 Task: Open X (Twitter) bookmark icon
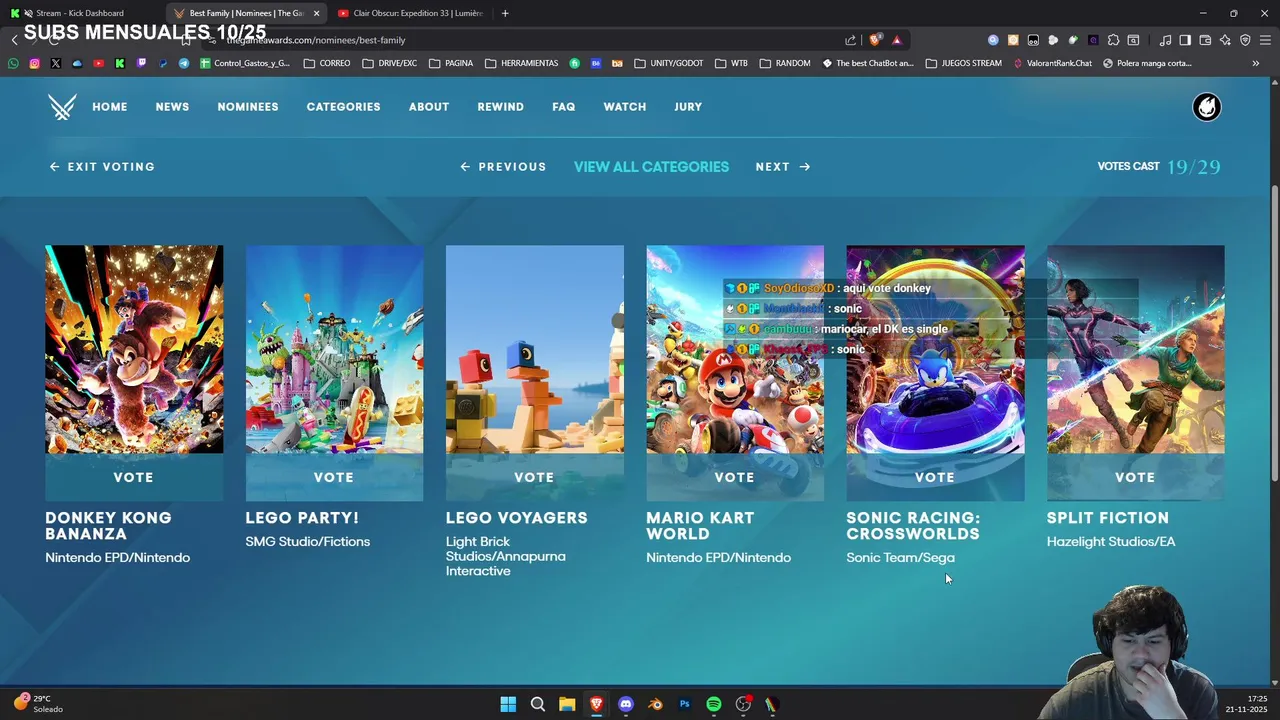pos(55,63)
